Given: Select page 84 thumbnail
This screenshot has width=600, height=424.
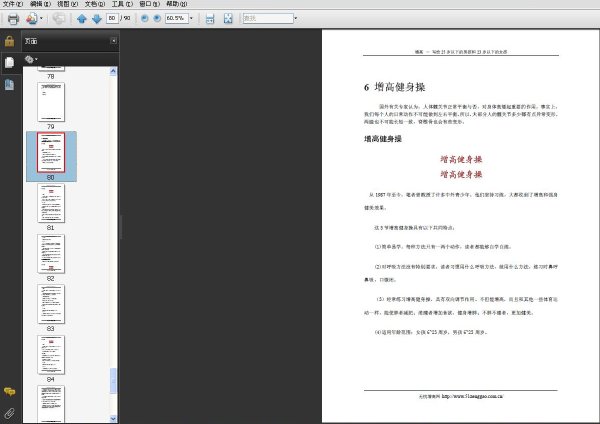Looking at the screenshot, I should pyautogui.click(x=51, y=355).
